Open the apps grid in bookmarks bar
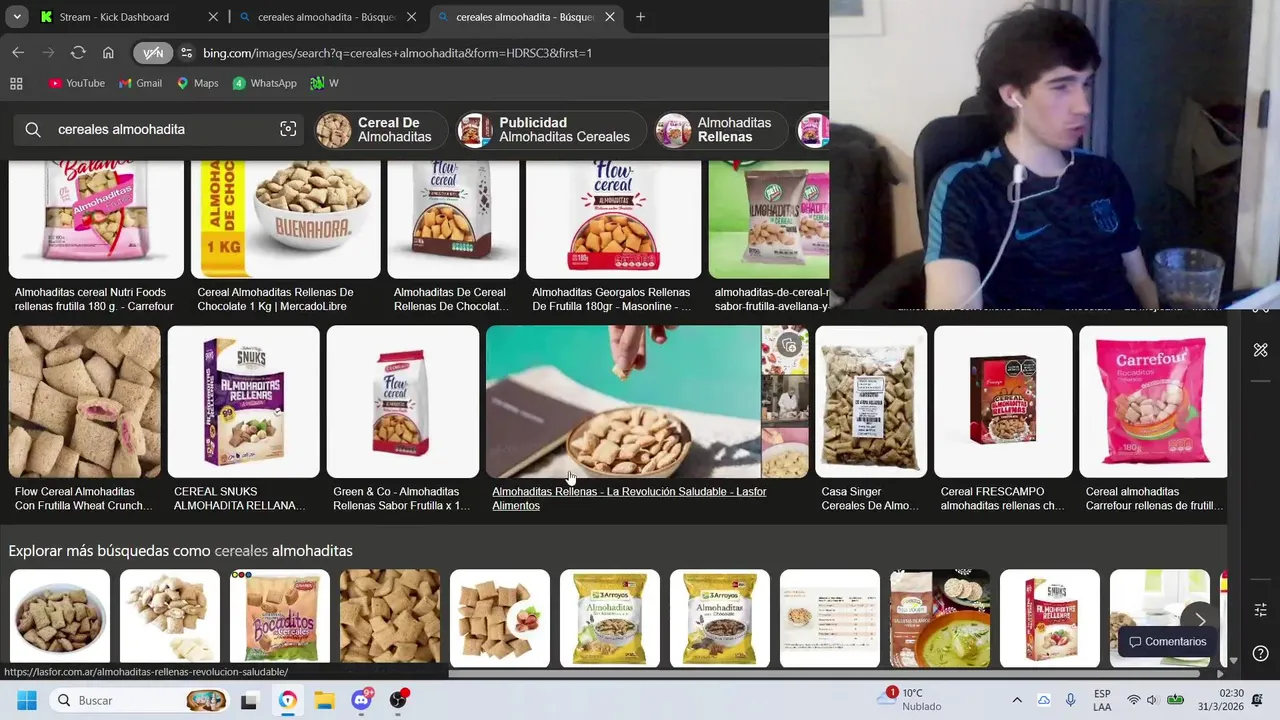The height and width of the screenshot is (720, 1280). 16,83
